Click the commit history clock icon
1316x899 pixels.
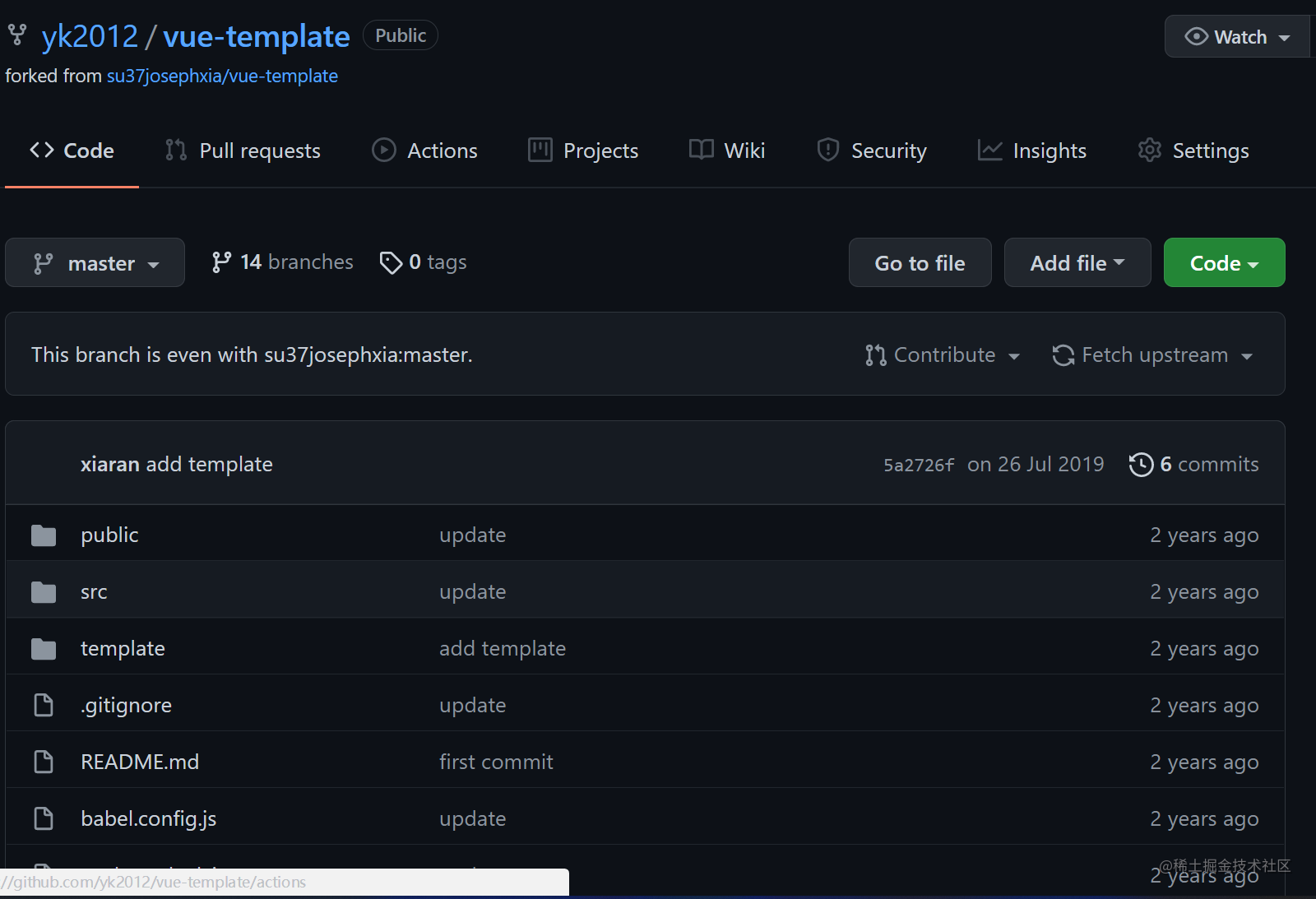pyautogui.click(x=1141, y=465)
